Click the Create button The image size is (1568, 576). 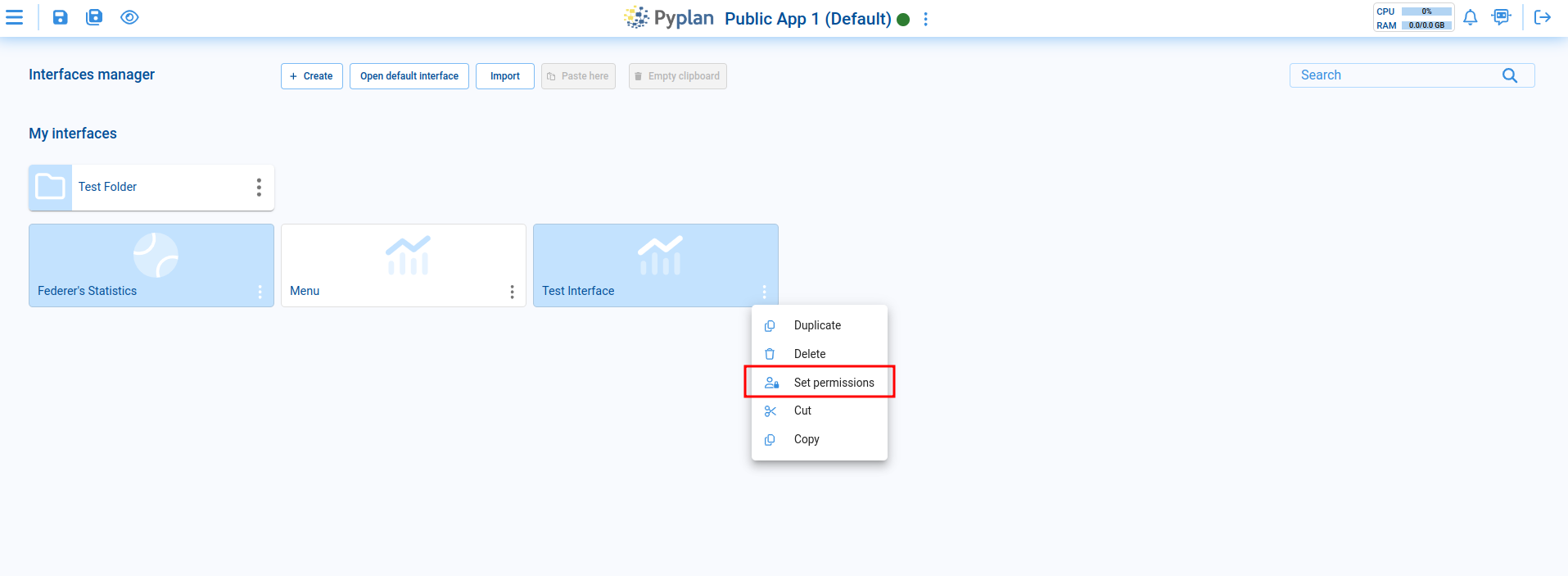tap(312, 76)
